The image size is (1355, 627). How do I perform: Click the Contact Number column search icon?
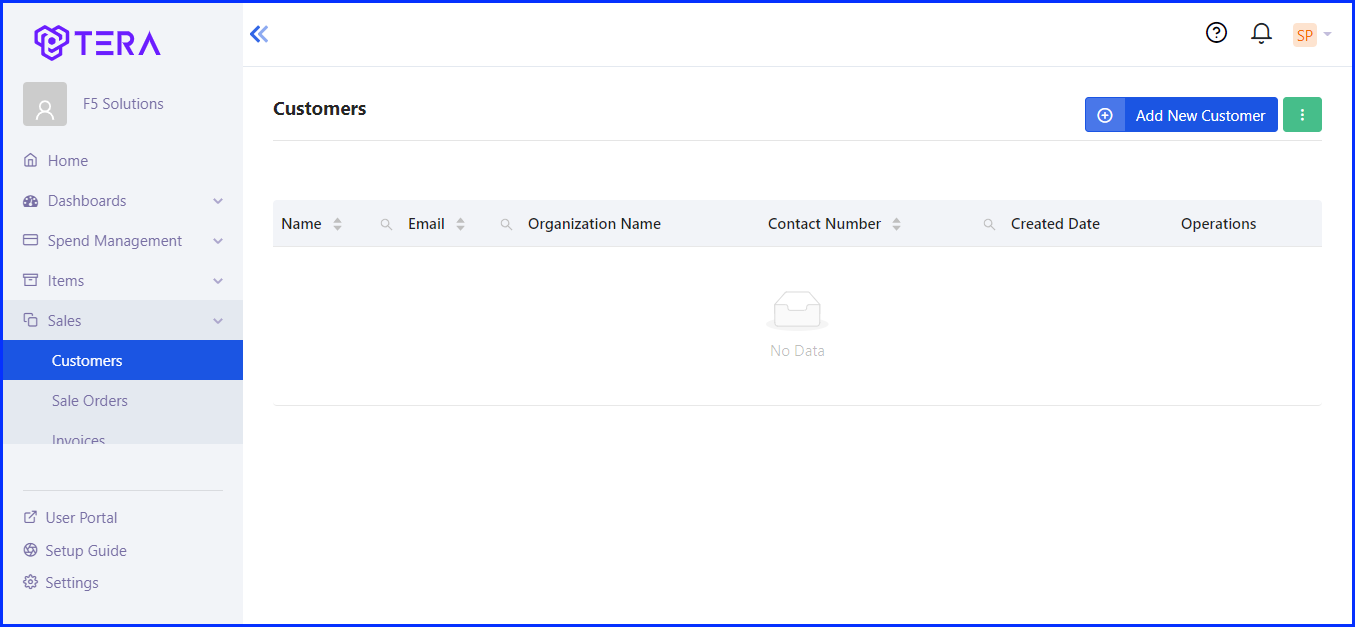[x=989, y=225]
